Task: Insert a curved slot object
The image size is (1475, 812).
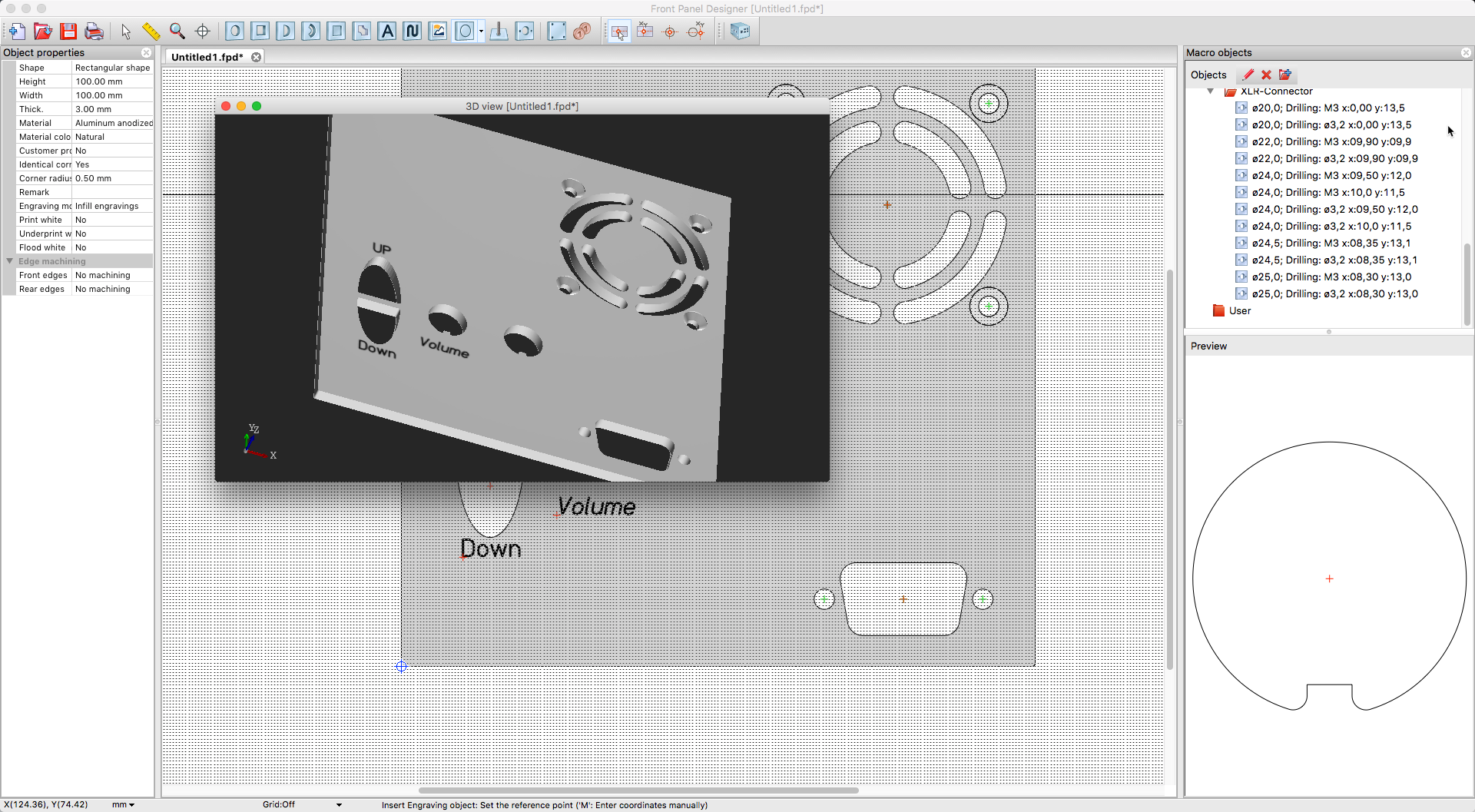Action: pos(311,31)
